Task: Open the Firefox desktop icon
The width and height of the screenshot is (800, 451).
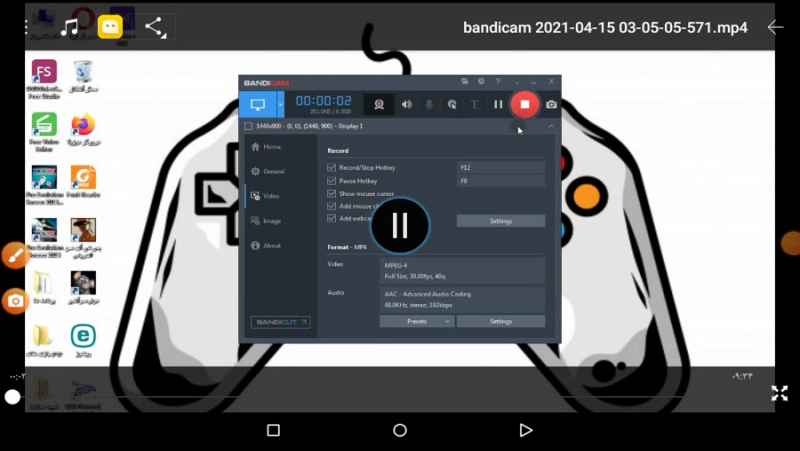Action: (x=83, y=125)
